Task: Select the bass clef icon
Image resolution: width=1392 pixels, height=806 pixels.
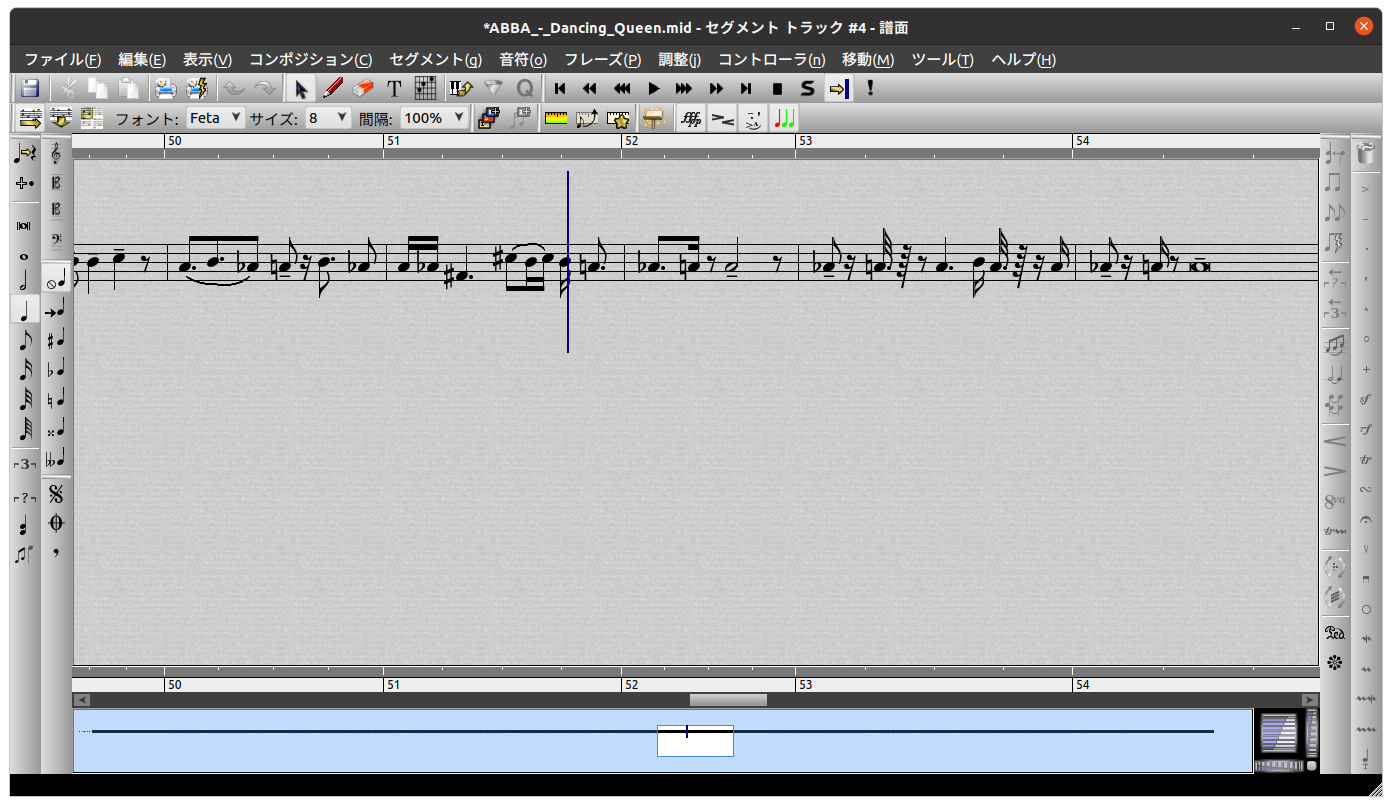Action: pos(56,239)
